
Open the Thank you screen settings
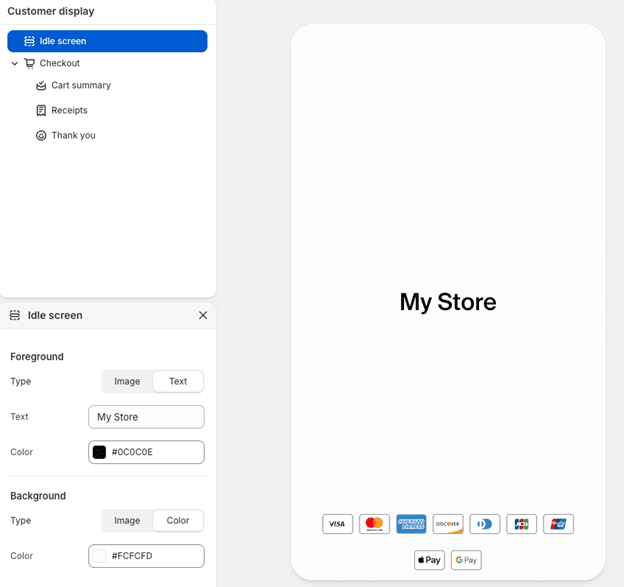(x=73, y=135)
